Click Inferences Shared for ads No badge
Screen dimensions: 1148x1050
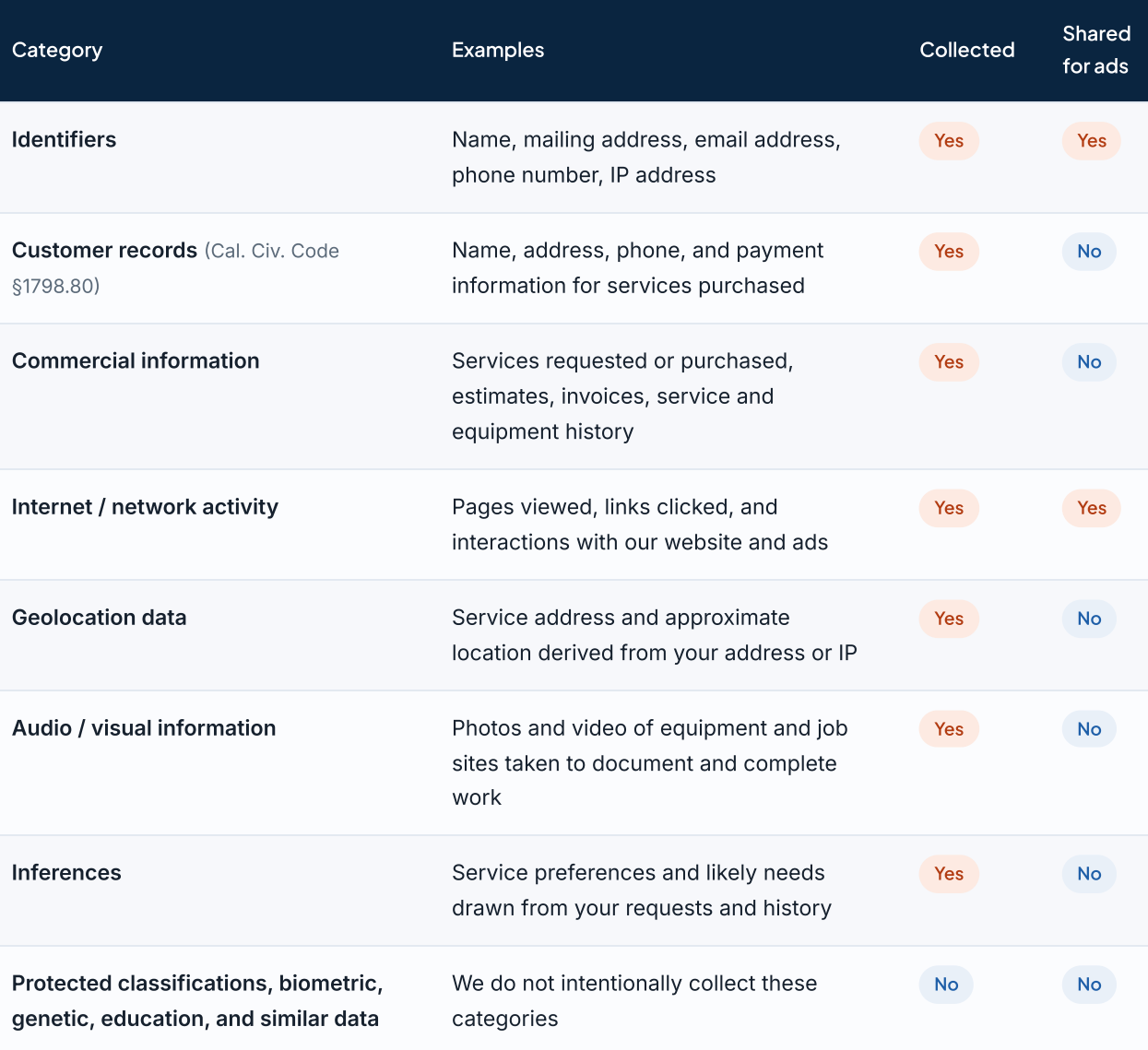[x=1089, y=874]
